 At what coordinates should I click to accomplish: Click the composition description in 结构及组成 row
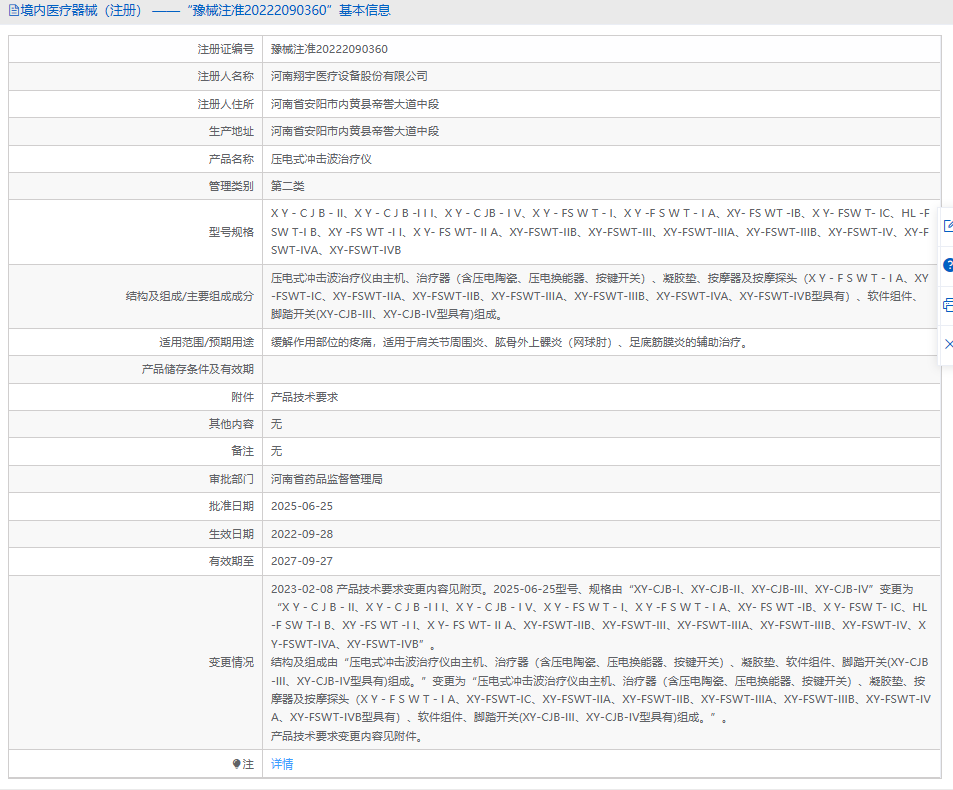pos(600,296)
